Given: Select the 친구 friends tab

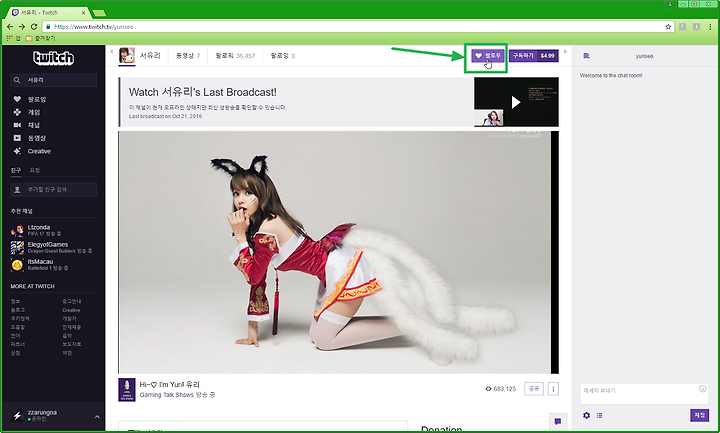Looking at the screenshot, I should tap(16, 170).
